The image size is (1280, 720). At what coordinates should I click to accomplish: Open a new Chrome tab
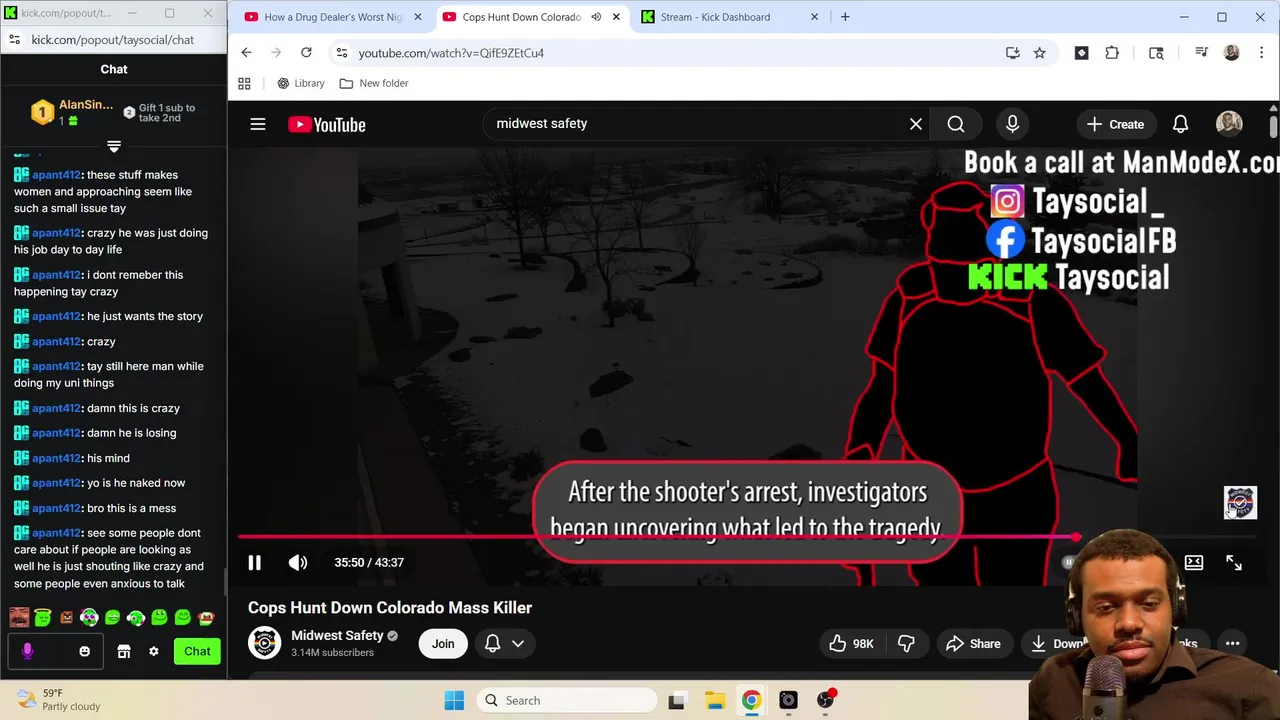pyautogui.click(x=845, y=17)
